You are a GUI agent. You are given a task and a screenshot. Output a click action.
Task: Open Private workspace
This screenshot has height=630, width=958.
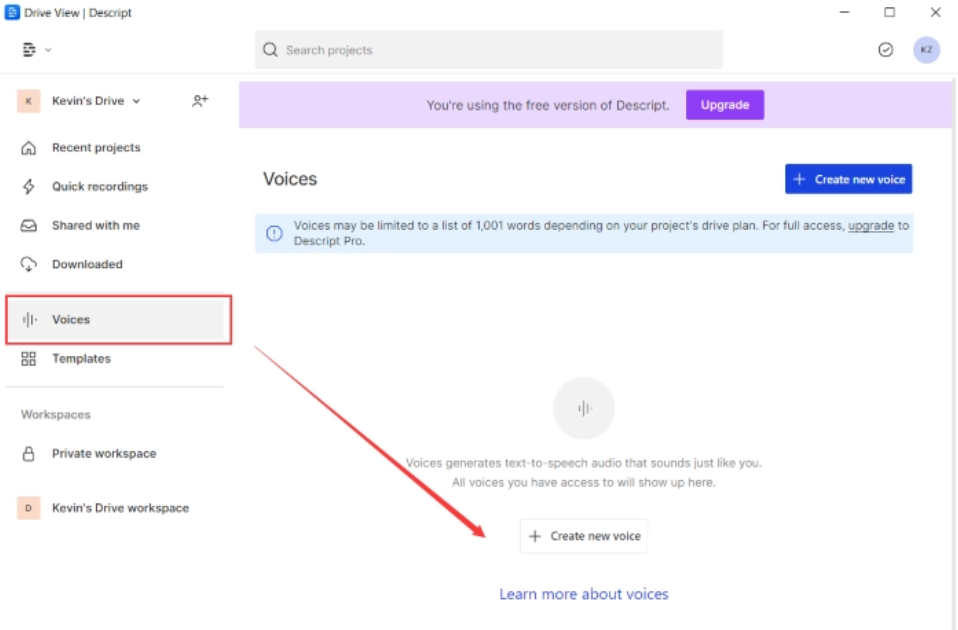(x=104, y=453)
